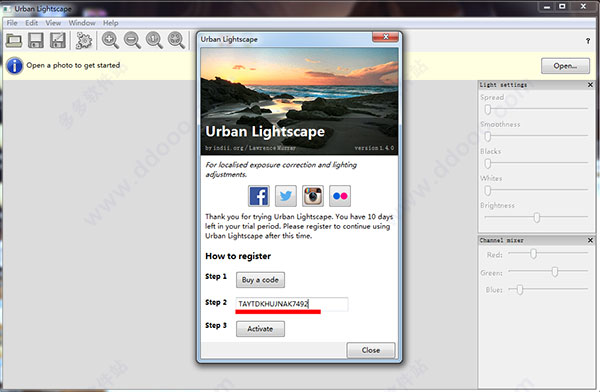The image size is (600, 392).
Task: Open the Facebook icon link
Action: [x=259, y=196]
